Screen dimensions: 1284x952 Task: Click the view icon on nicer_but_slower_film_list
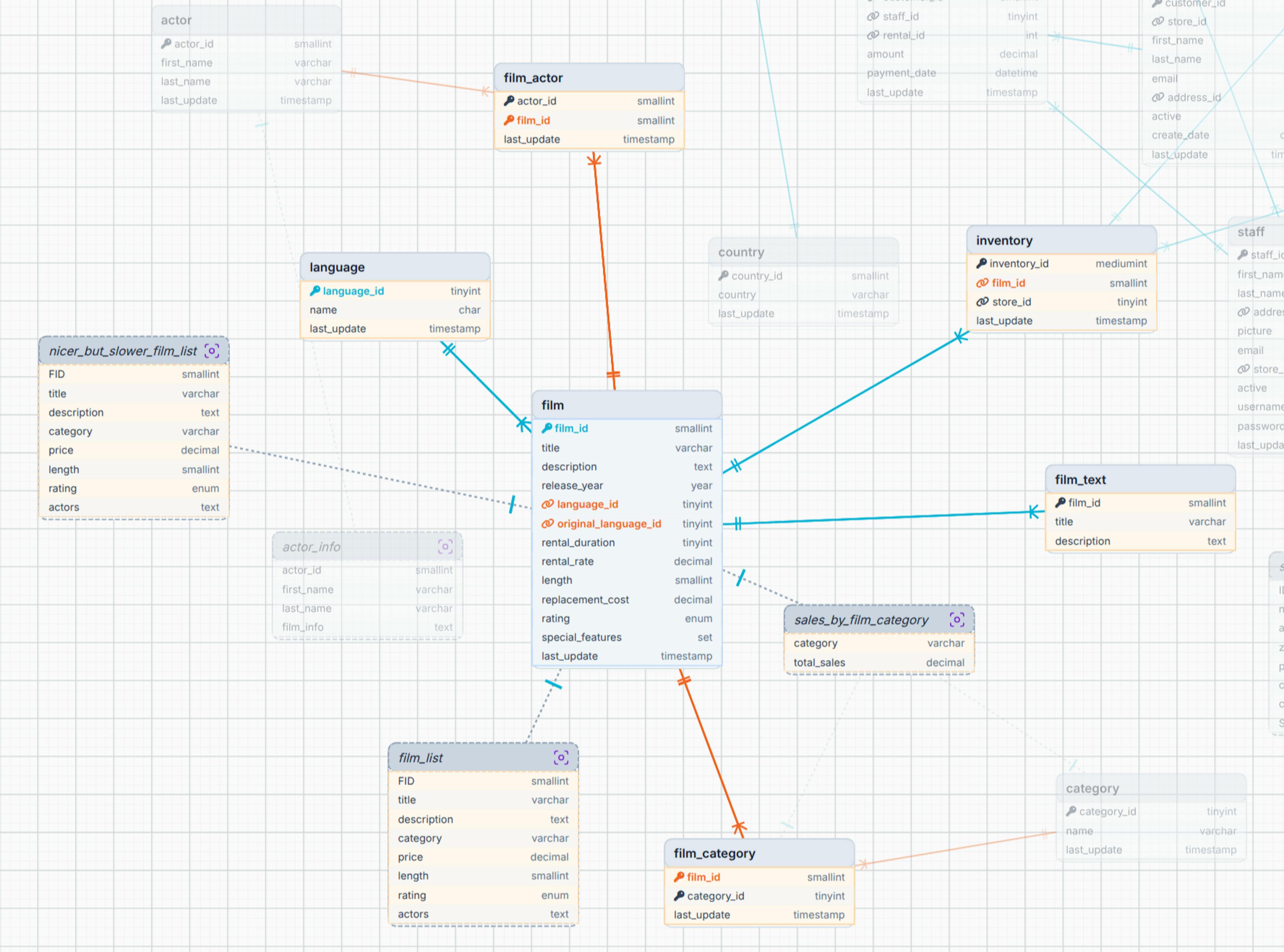212,351
